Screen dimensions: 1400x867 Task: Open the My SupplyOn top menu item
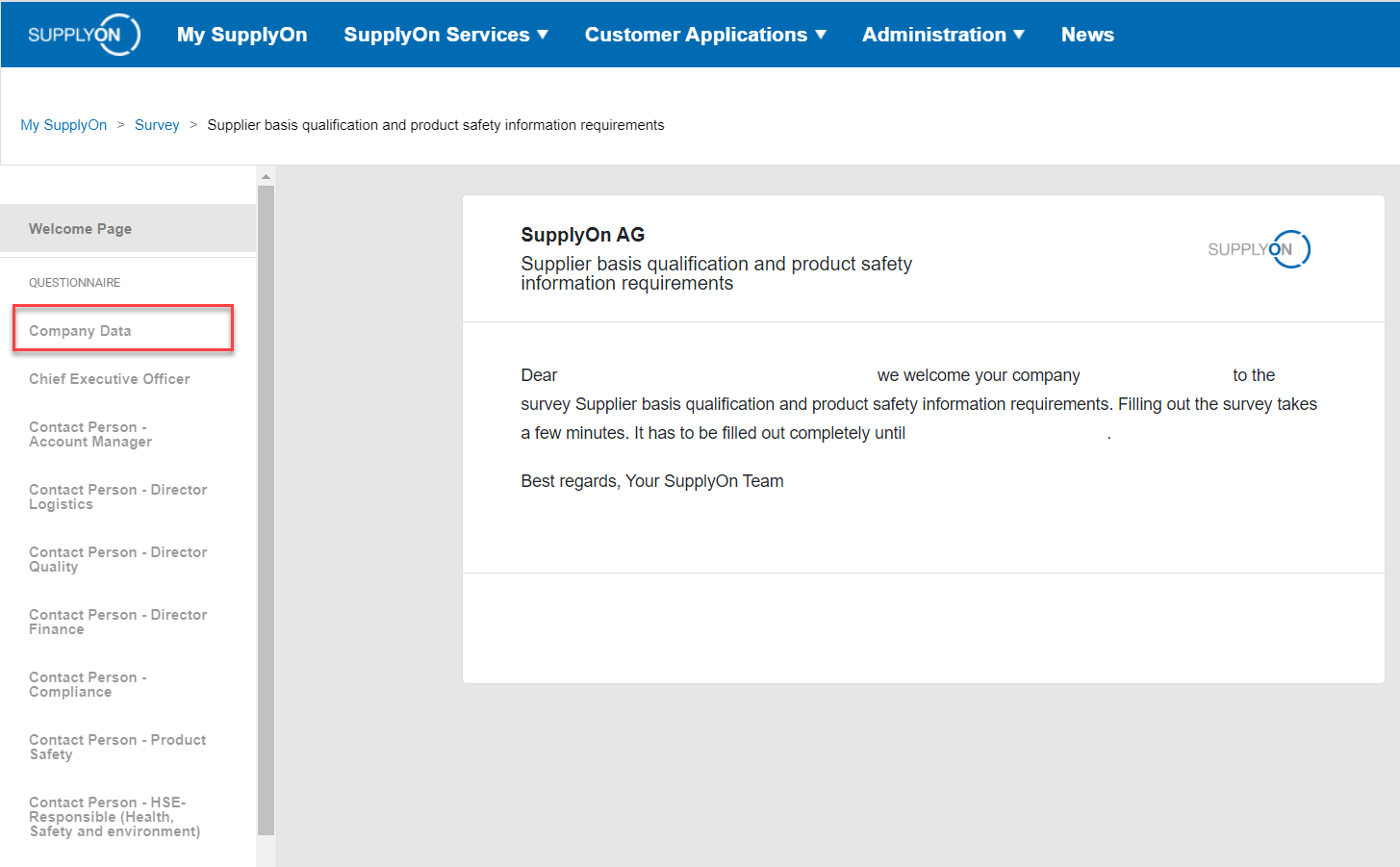242,35
